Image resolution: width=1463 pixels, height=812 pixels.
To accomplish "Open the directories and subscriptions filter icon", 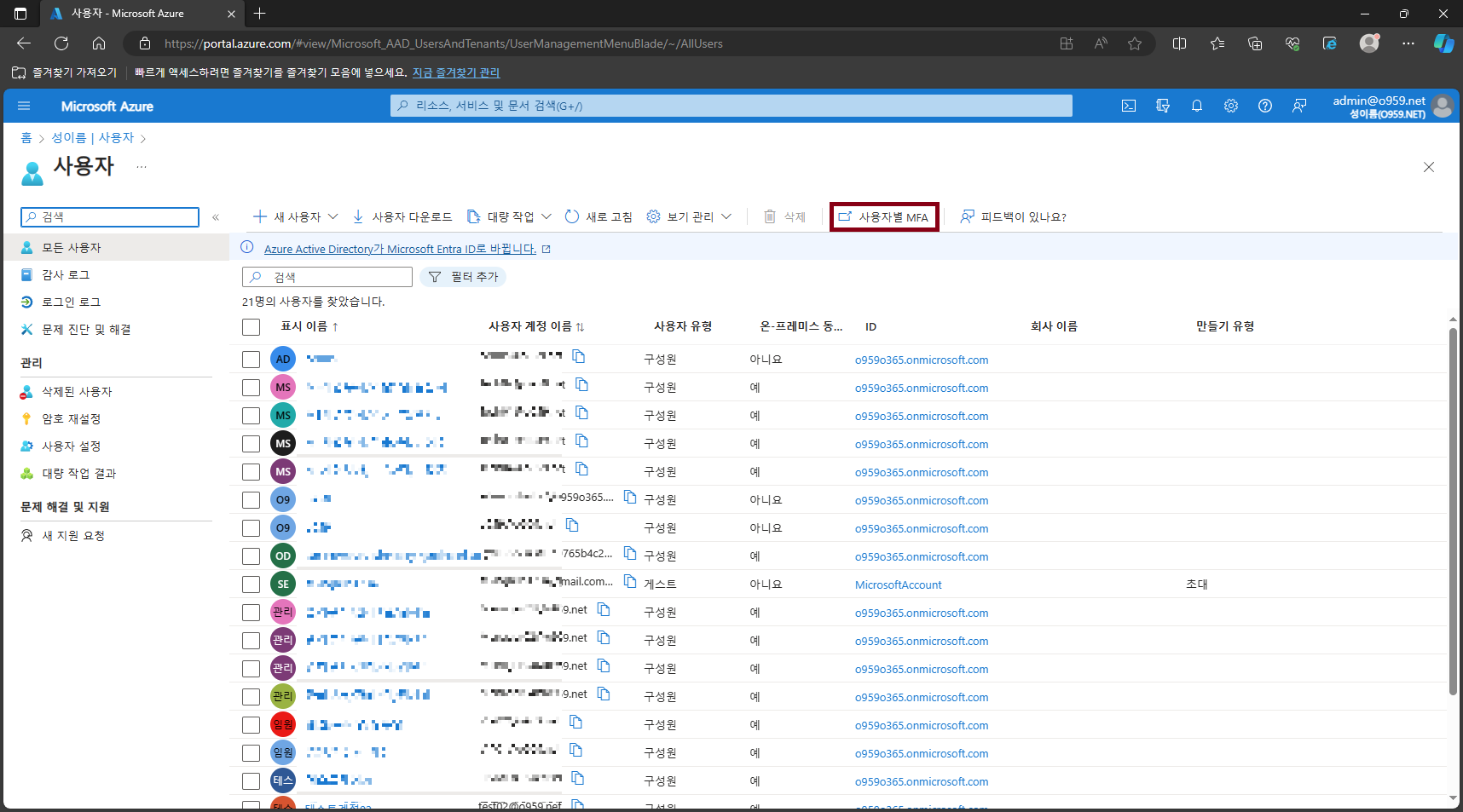I will click(x=1163, y=106).
